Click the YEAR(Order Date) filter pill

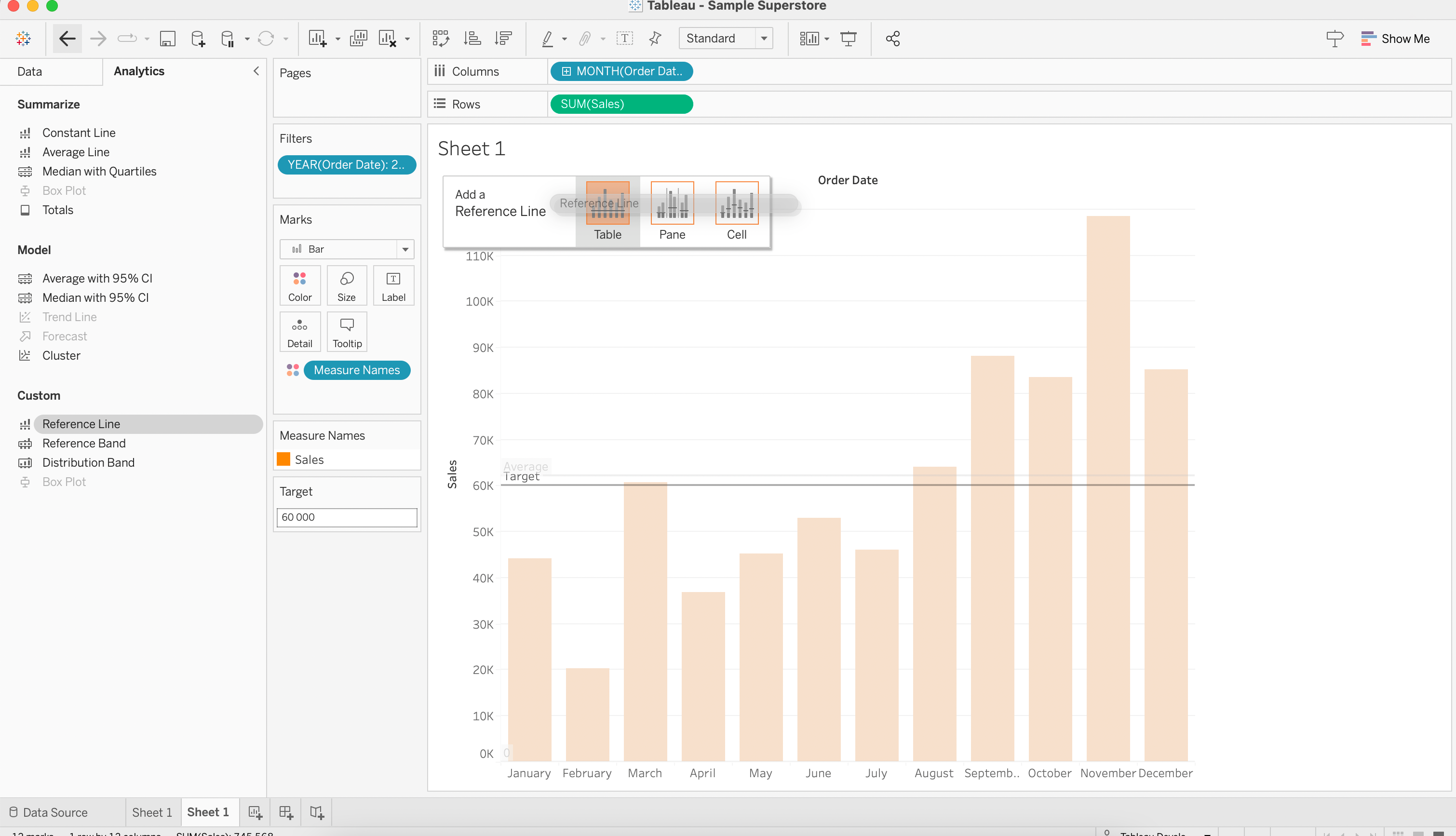347,165
